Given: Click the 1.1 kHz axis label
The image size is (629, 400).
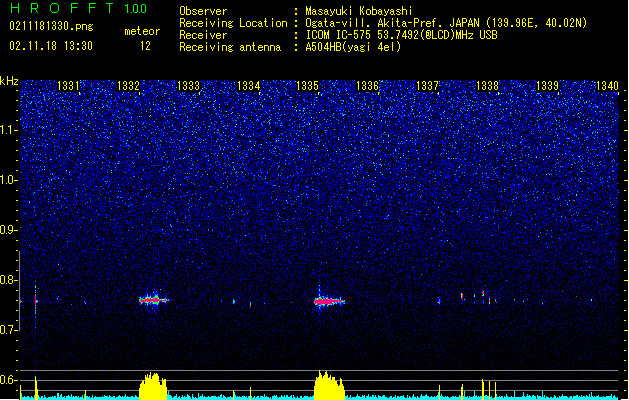Looking at the screenshot, I should point(9,130).
